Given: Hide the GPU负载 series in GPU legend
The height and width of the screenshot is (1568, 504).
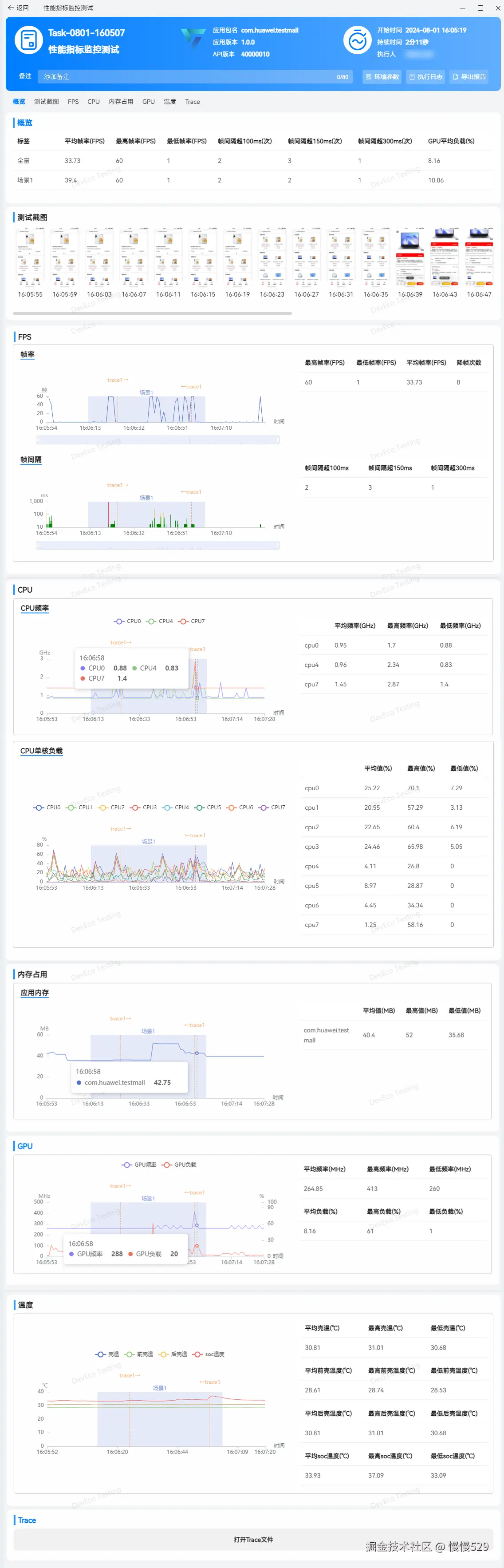Looking at the screenshot, I should (179, 1164).
